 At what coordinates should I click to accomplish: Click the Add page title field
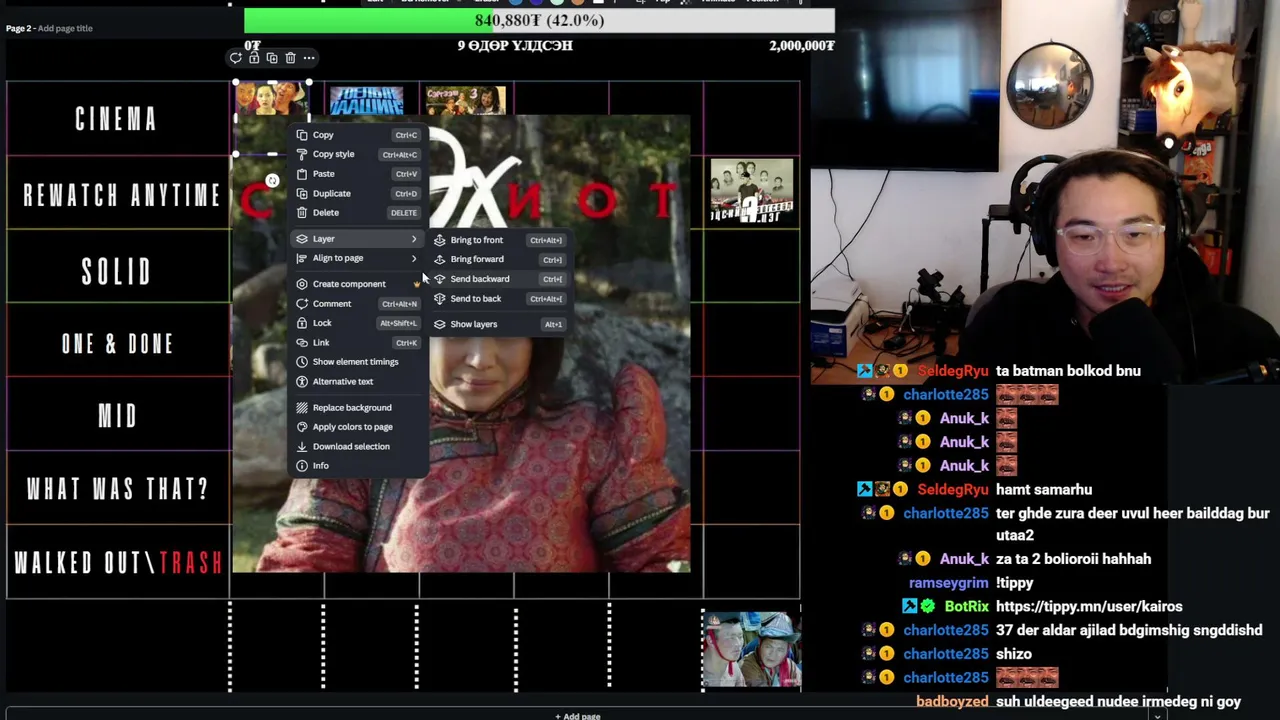coord(65,28)
